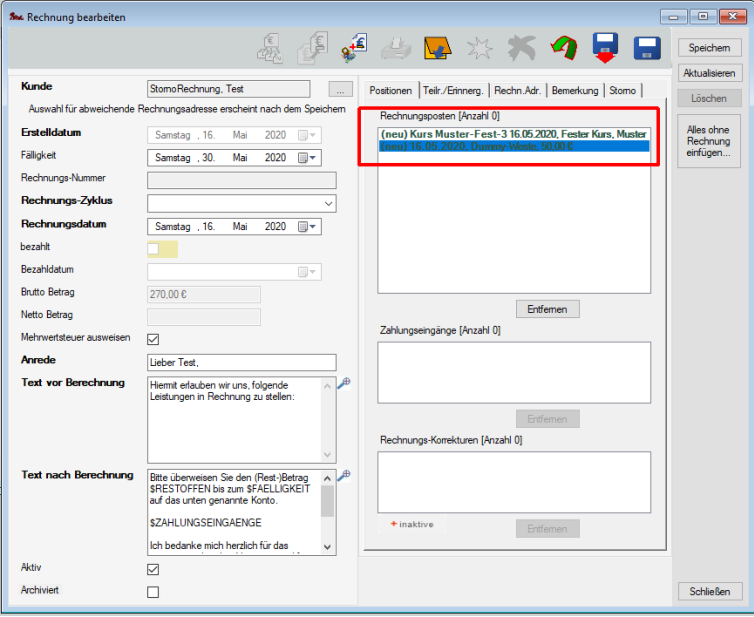Viewport: 754px width, 617px height.
Task: Switch to the Storno tab
Action: click(x=622, y=90)
